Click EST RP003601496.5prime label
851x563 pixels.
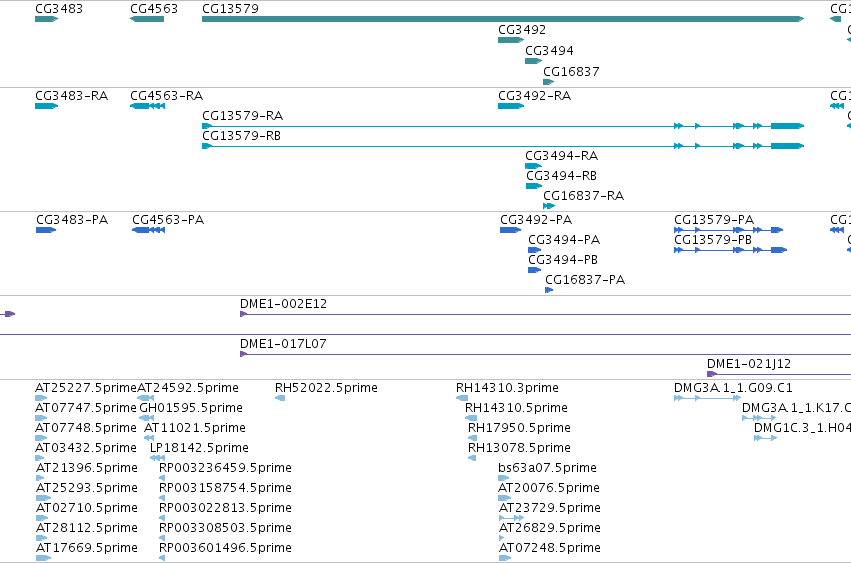tap(225, 549)
